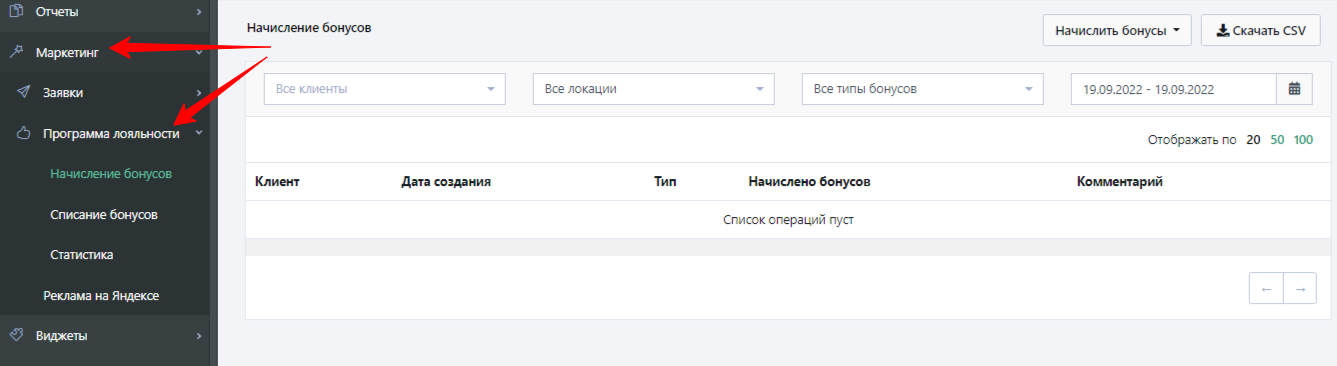
Task: Click the thumbs-up icon beside Программа лояльности
Action: tap(23, 133)
